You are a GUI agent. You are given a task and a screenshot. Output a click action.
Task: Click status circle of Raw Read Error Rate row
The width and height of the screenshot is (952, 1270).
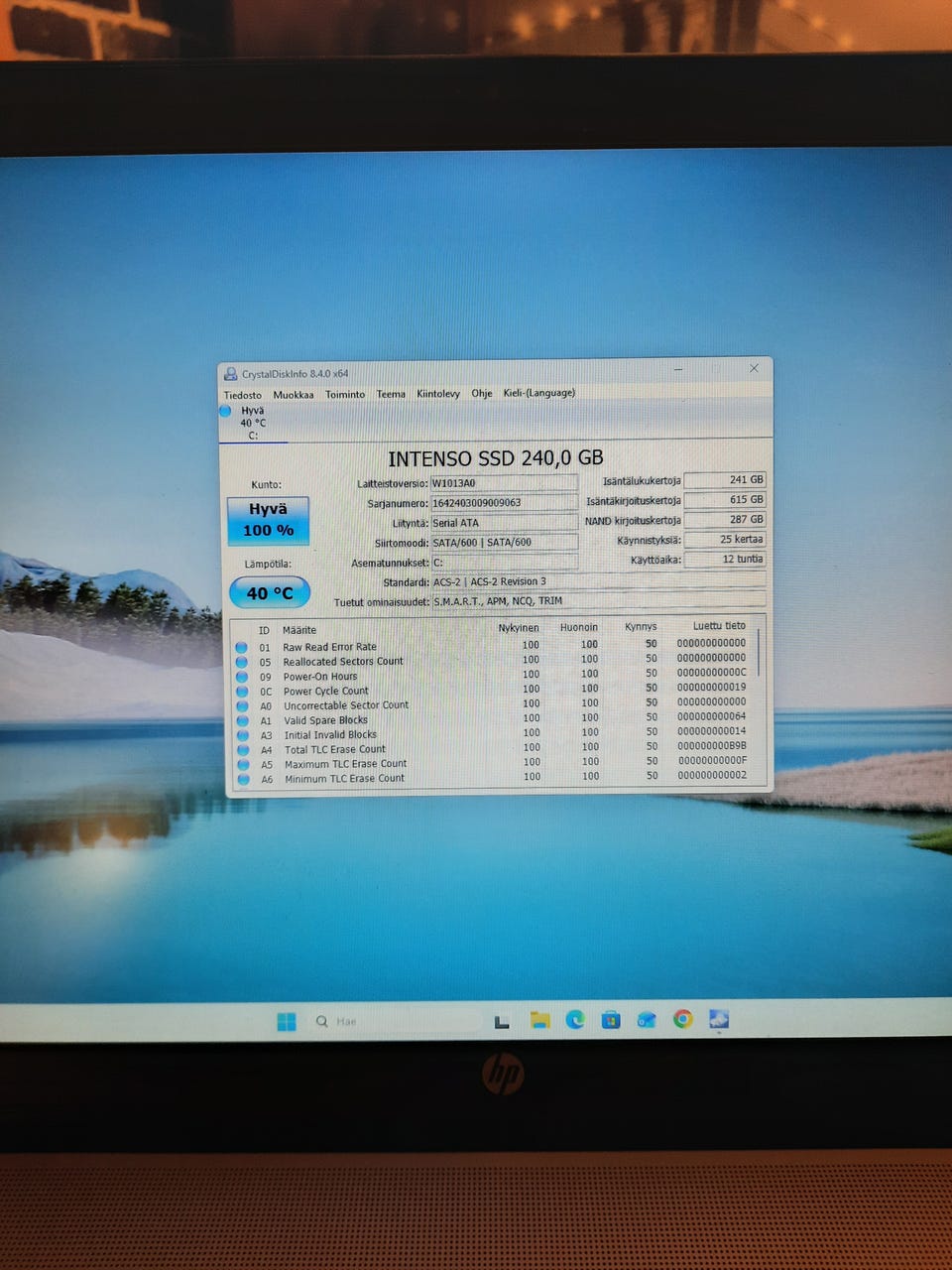pyautogui.click(x=241, y=647)
